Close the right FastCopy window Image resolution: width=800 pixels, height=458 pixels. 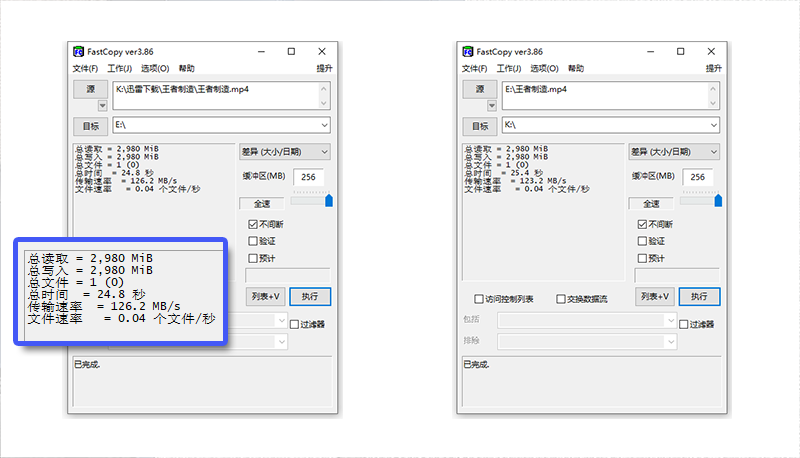(x=711, y=52)
